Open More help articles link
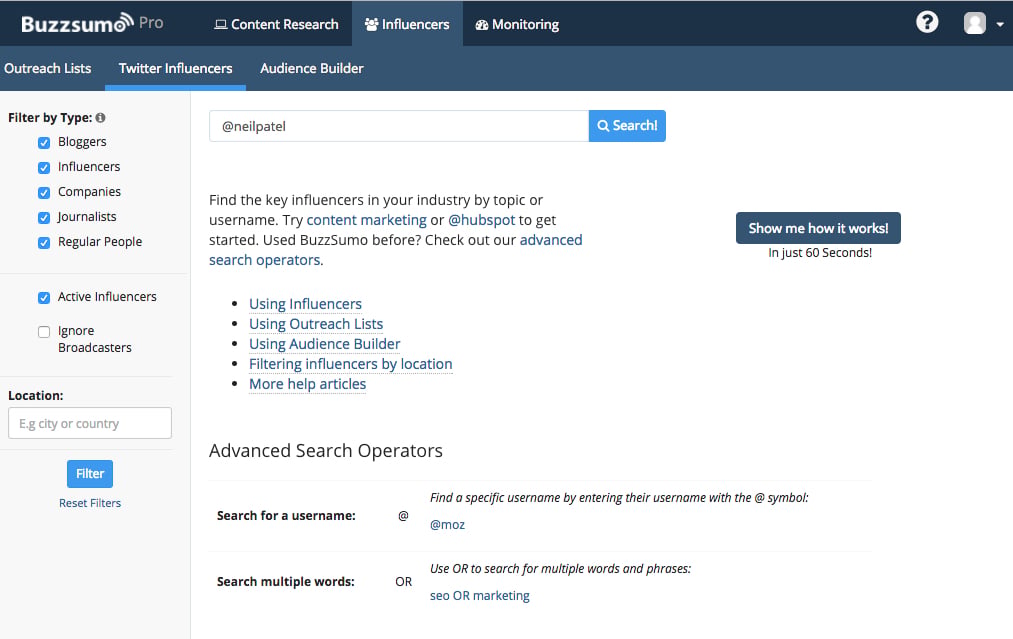This screenshot has height=639, width=1013. [308, 384]
